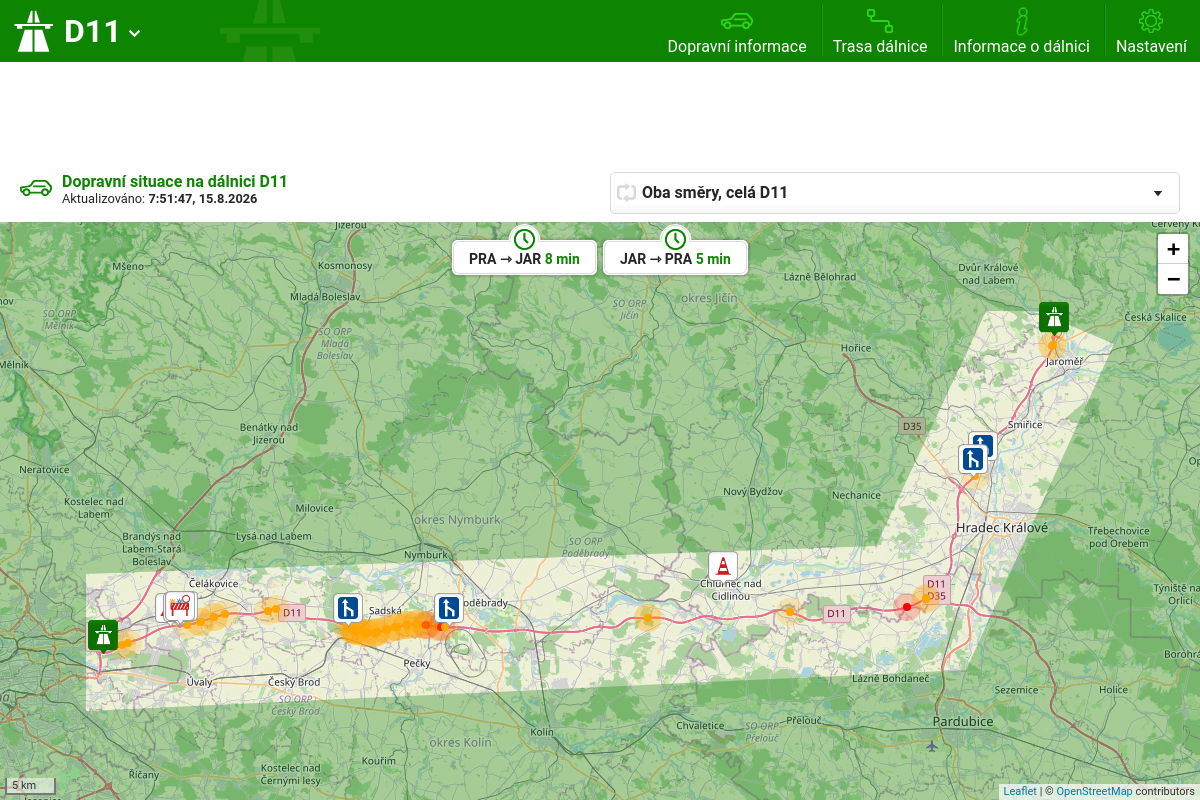Click the red traffic dot near D11/D35 junction
This screenshot has width=1200, height=800.
click(907, 607)
